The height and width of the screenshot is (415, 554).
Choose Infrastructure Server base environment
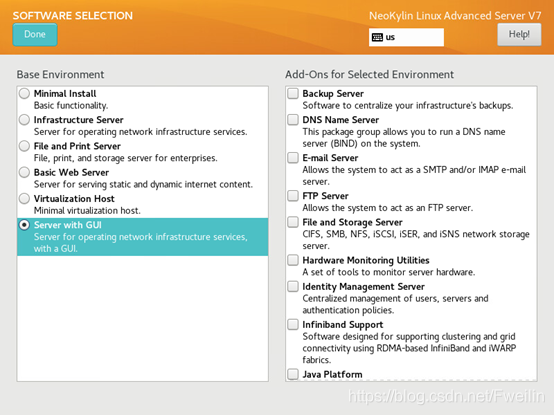click(24, 120)
